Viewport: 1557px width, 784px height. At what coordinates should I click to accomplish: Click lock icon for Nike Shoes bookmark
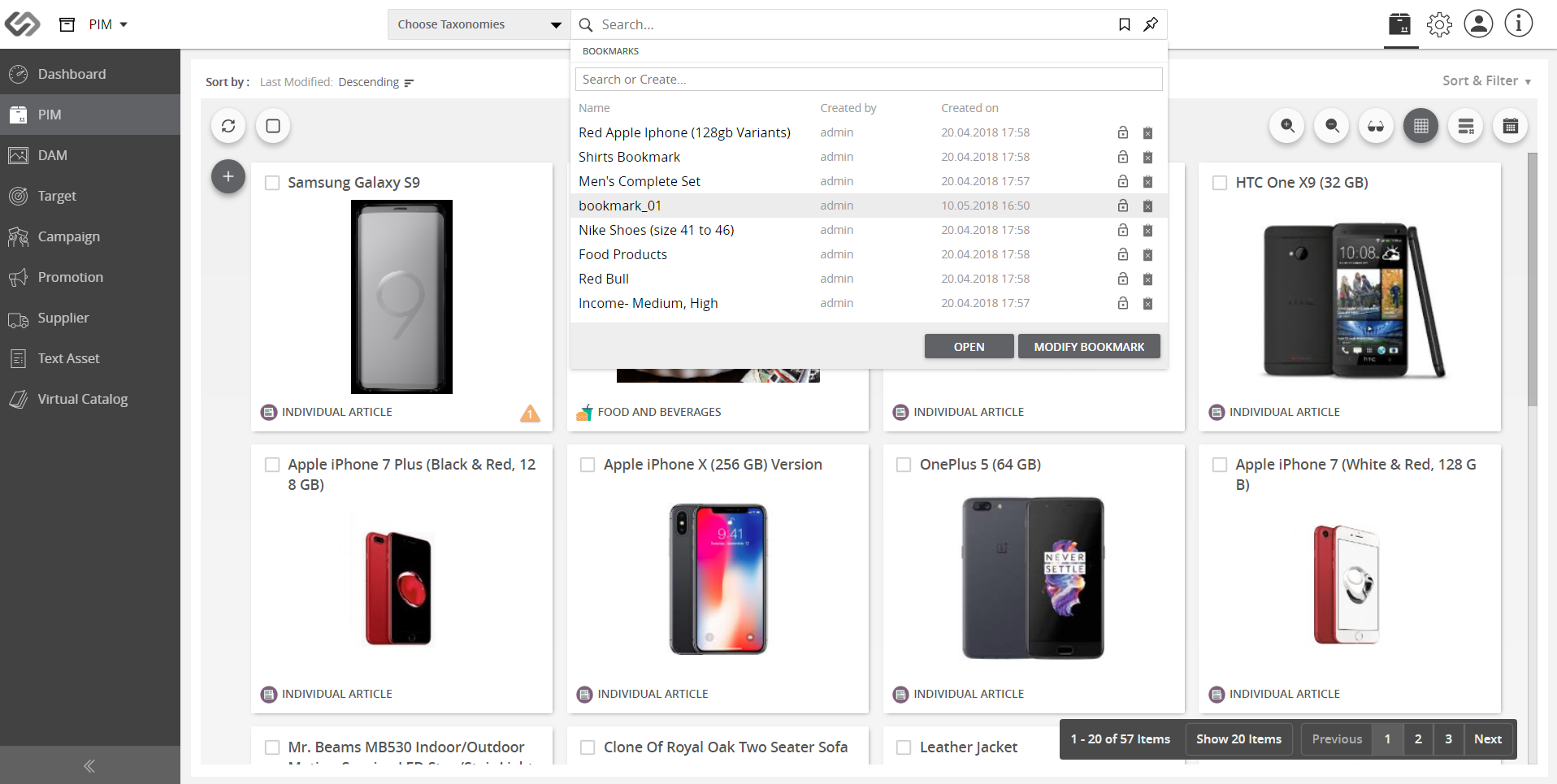coord(1123,230)
